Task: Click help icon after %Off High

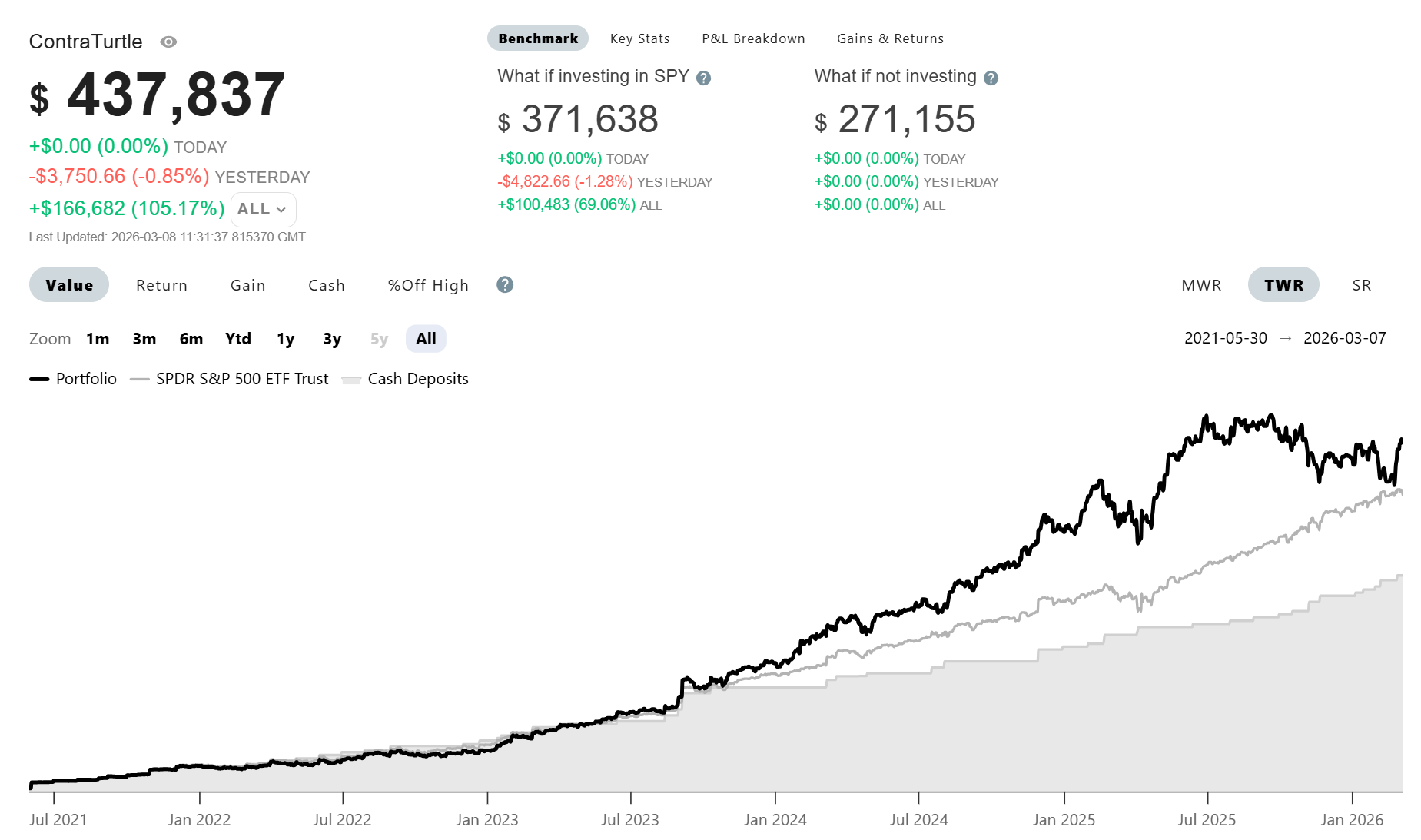Action: [x=505, y=285]
